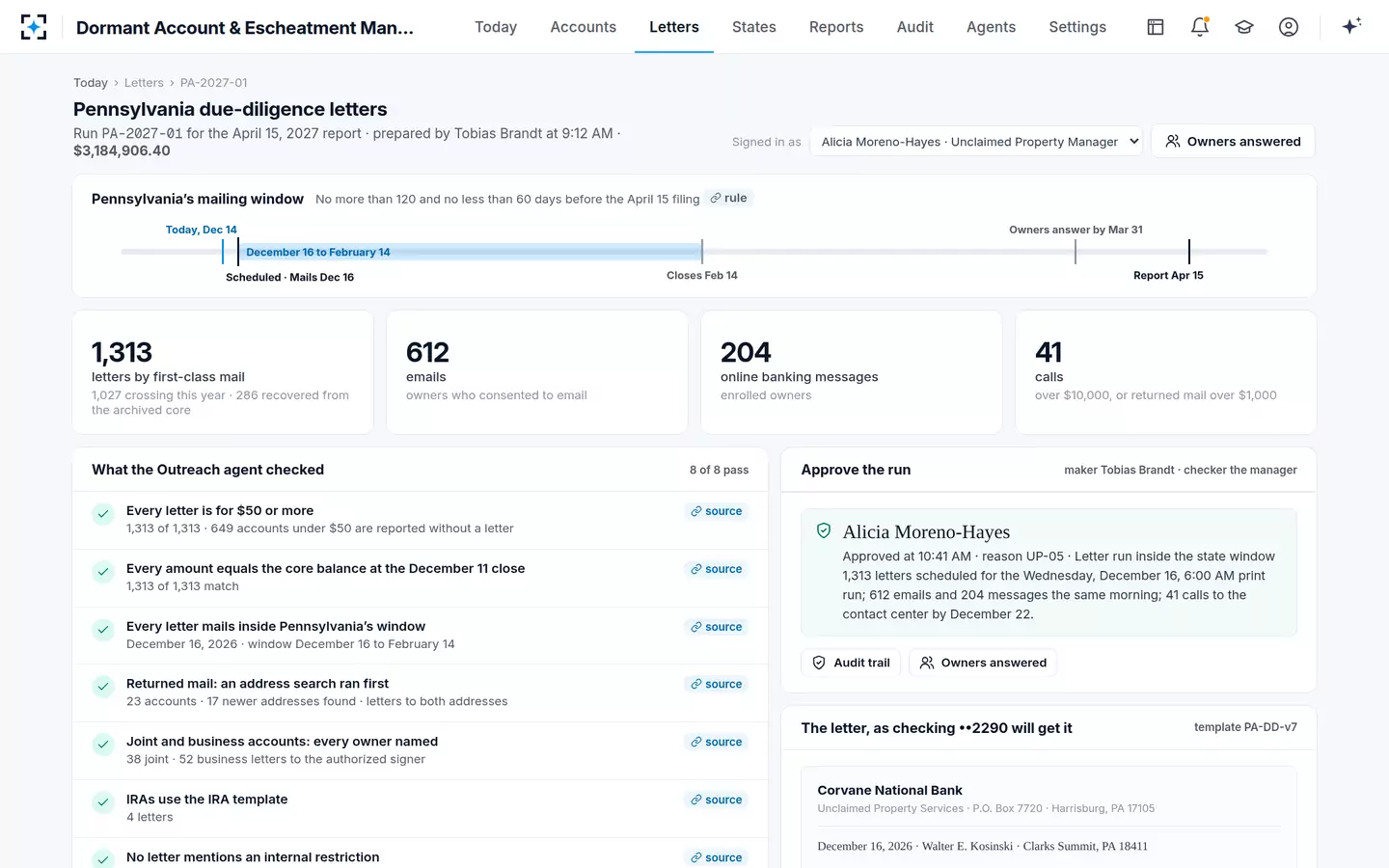Open source link for 'Every letter is for $50 or more'
Viewport: 1389px width, 868px height.
[717, 511]
